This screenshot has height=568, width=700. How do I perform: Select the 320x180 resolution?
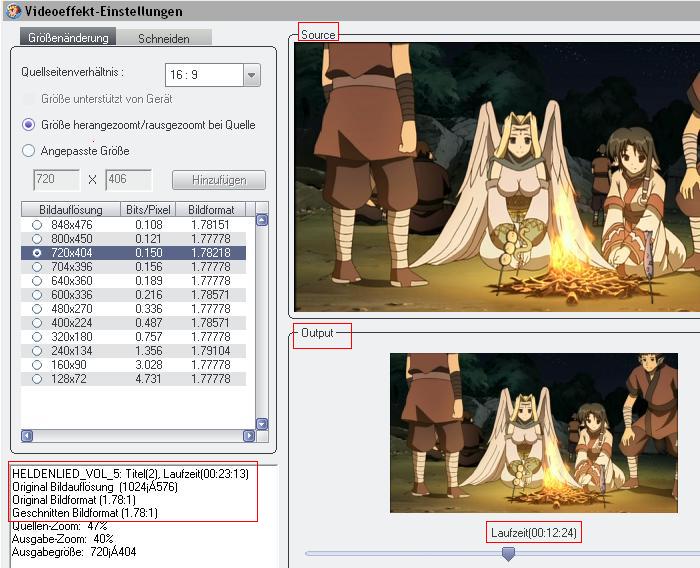(x=37, y=337)
